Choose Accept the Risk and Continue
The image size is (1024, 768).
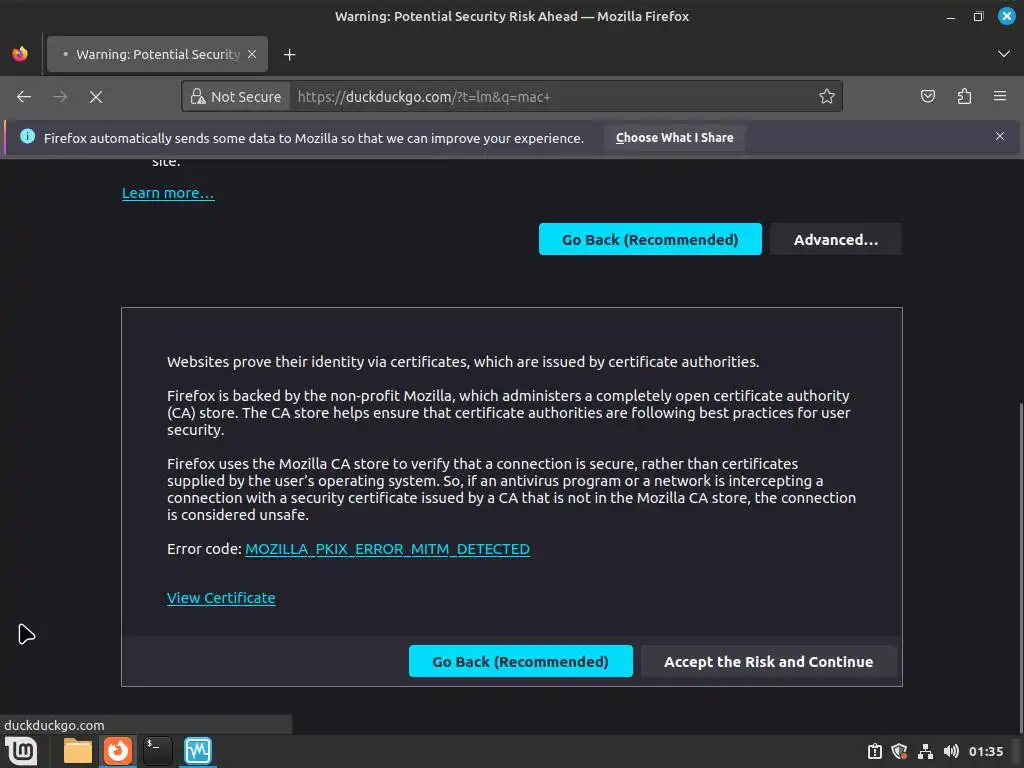click(768, 661)
